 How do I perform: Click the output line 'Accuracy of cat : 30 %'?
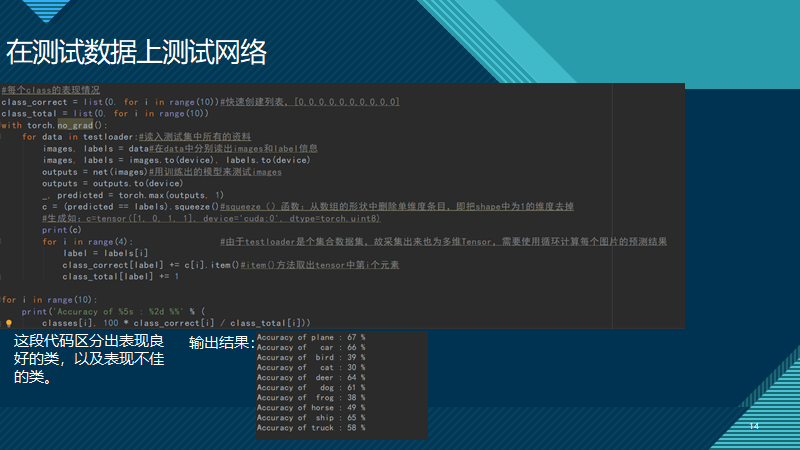pos(311,367)
